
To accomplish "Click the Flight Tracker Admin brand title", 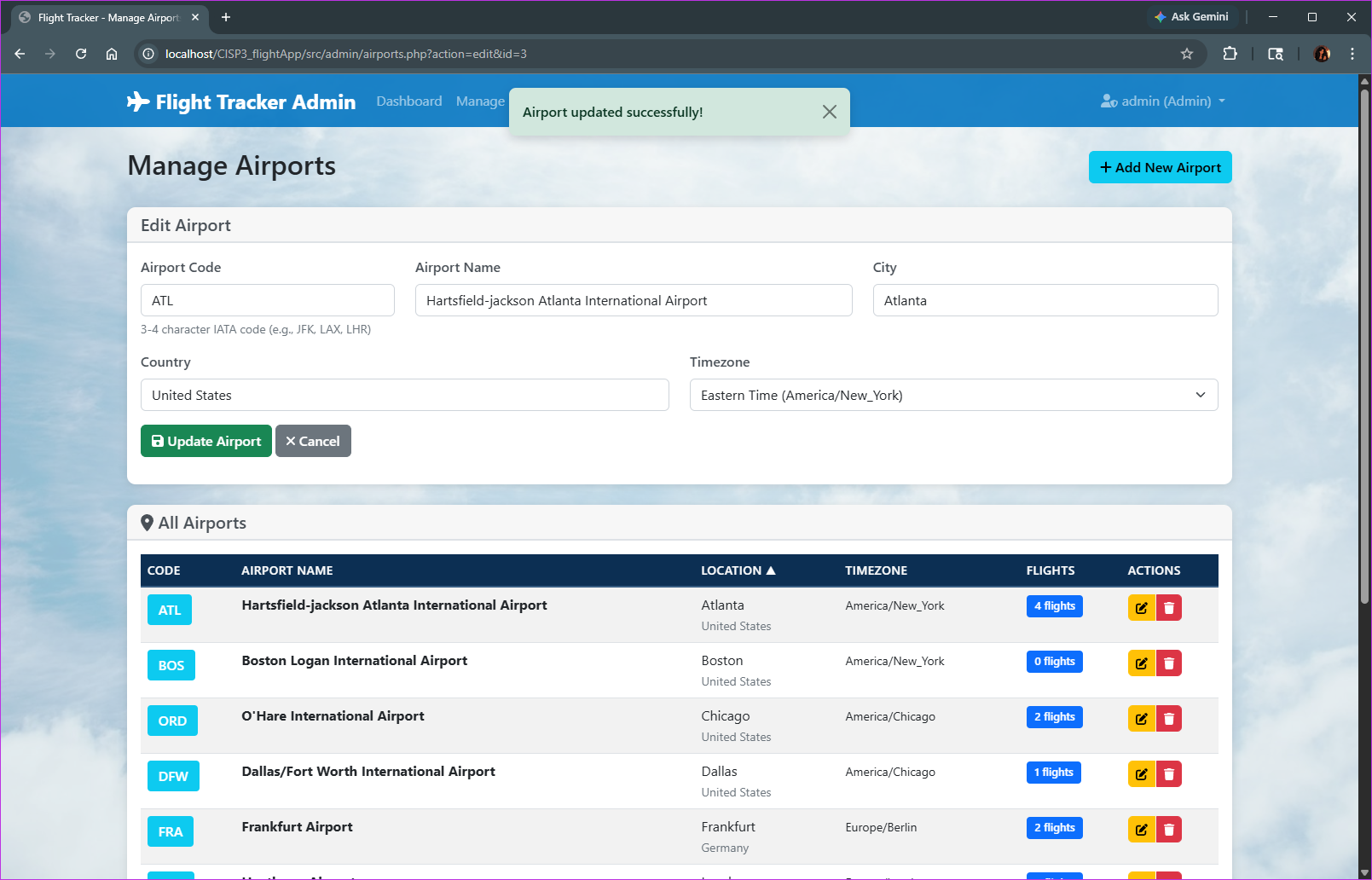I will click(x=256, y=101).
